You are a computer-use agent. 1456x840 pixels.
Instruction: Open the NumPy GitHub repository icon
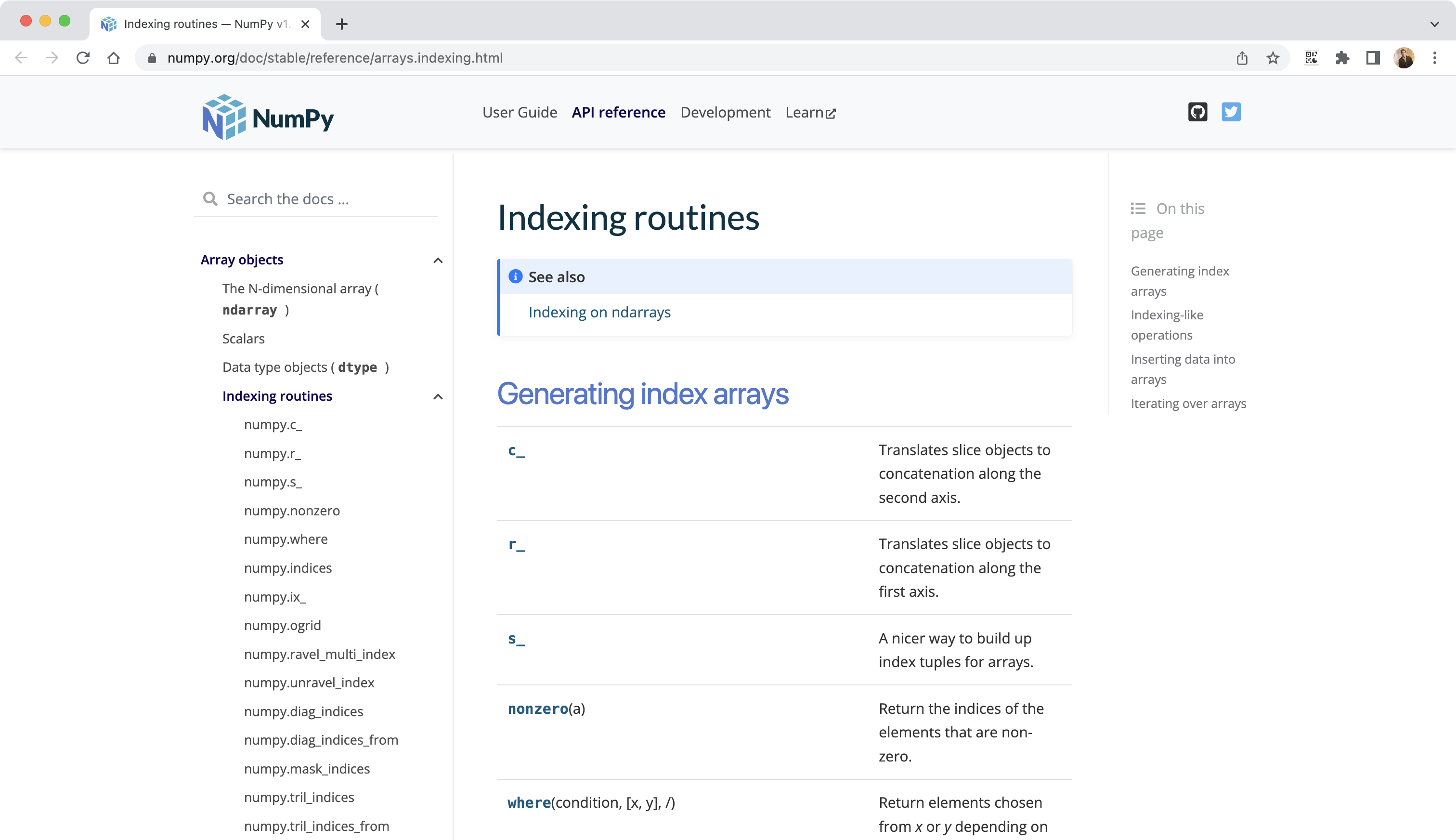click(x=1197, y=112)
